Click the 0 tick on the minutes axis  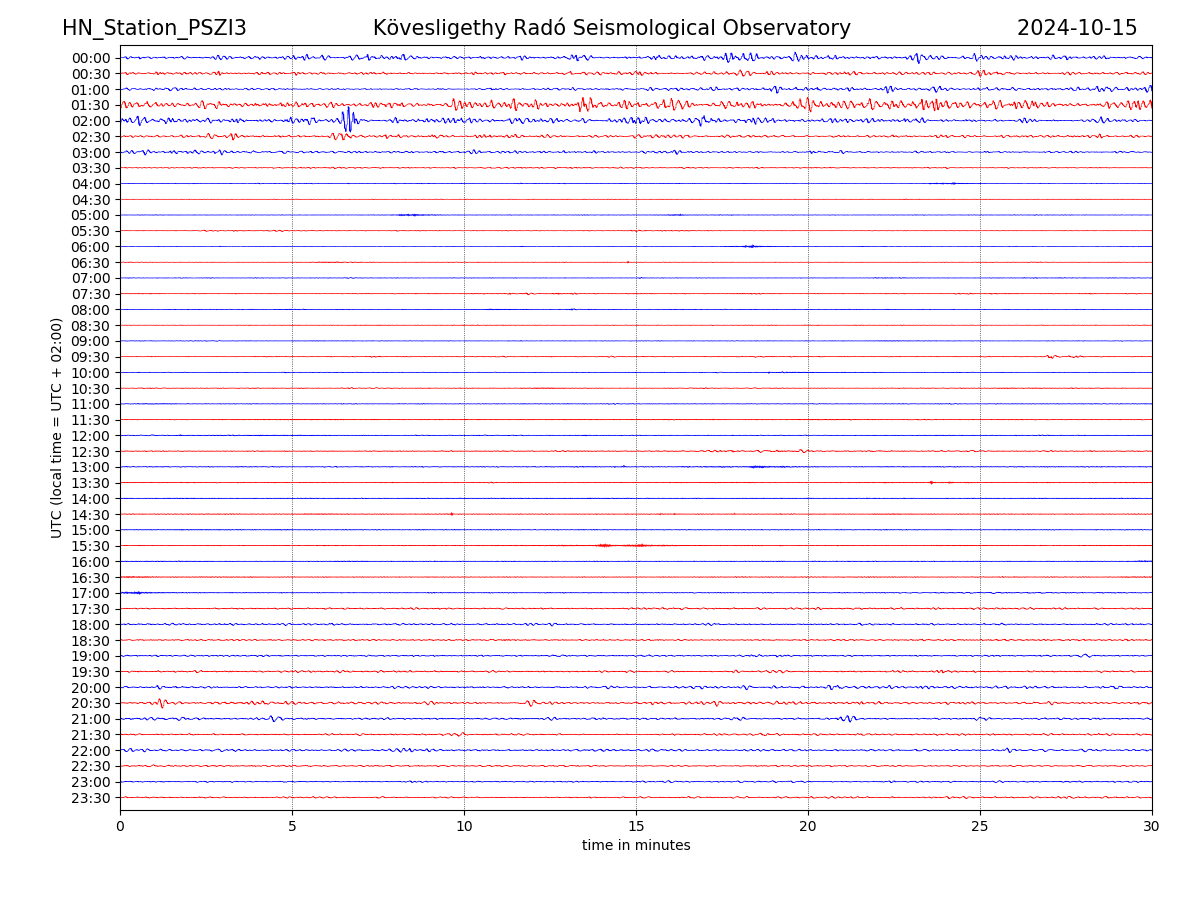tap(120, 827)
